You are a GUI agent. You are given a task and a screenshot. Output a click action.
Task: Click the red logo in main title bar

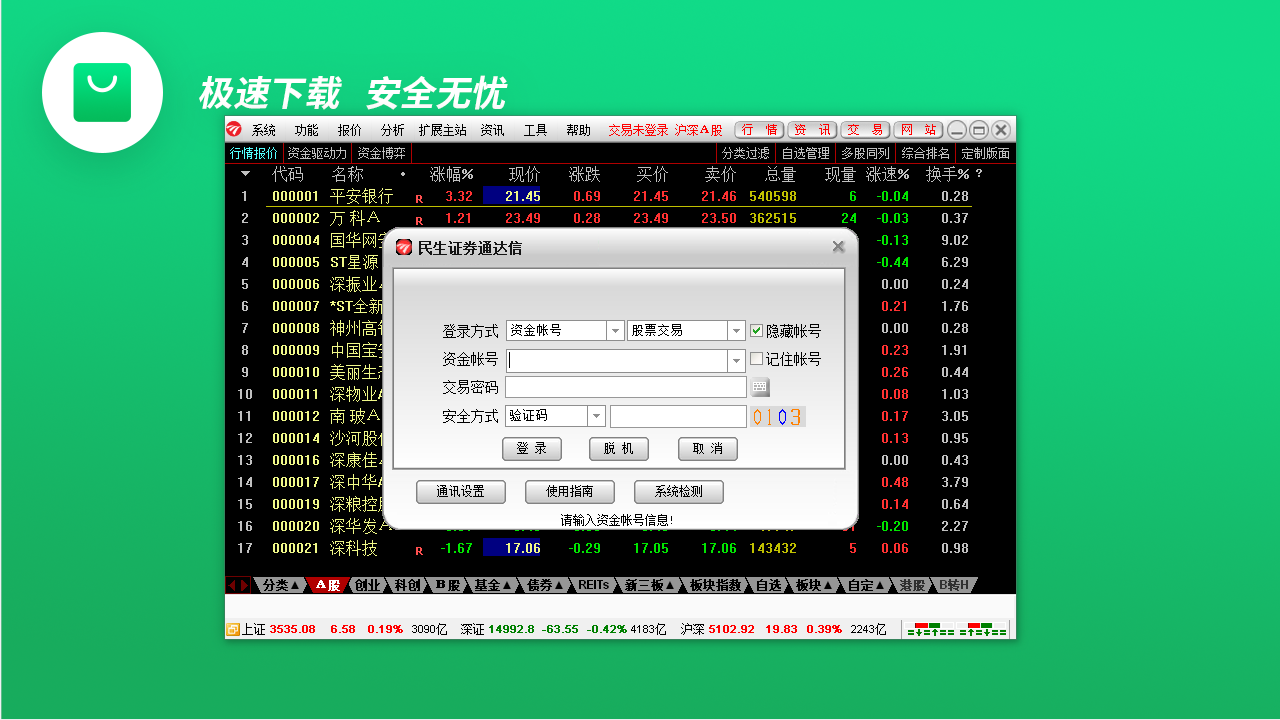point(234,130)
